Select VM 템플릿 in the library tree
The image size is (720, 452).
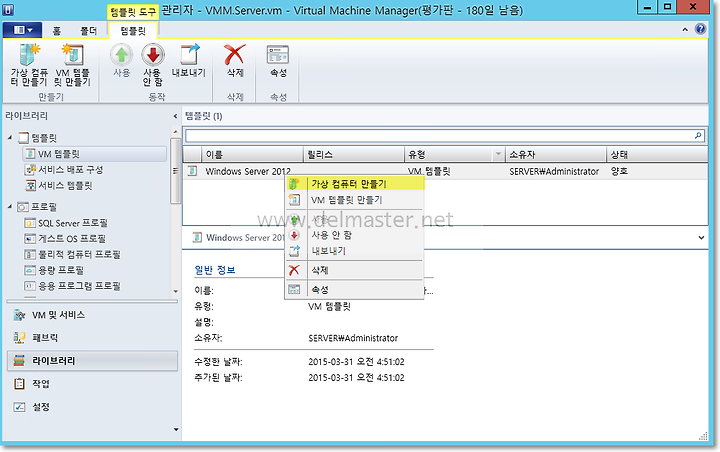pos(94,154)
